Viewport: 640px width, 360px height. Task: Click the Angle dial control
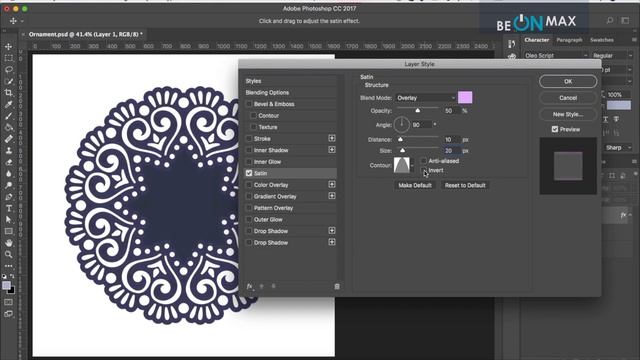[x=402, y=124]
